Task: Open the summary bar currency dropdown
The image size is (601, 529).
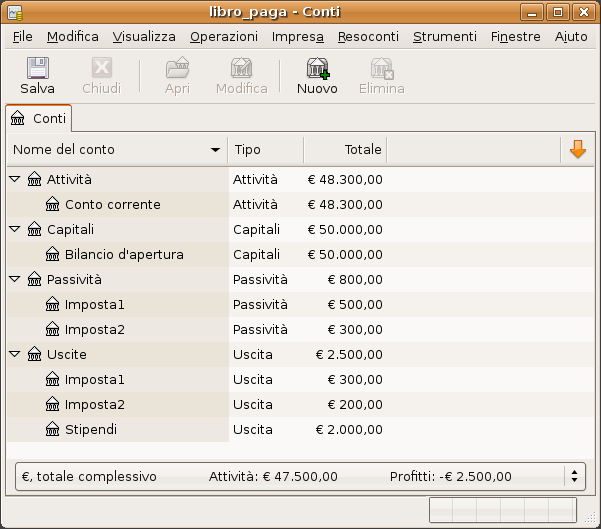Action: point(574,476)
